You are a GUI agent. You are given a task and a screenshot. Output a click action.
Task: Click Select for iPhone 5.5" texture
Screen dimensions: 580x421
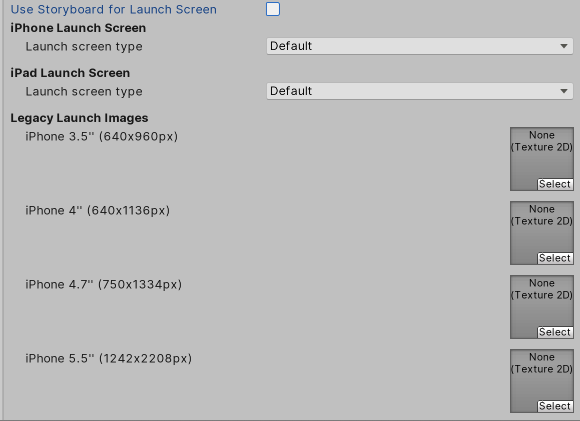click(x=554, y=406)
